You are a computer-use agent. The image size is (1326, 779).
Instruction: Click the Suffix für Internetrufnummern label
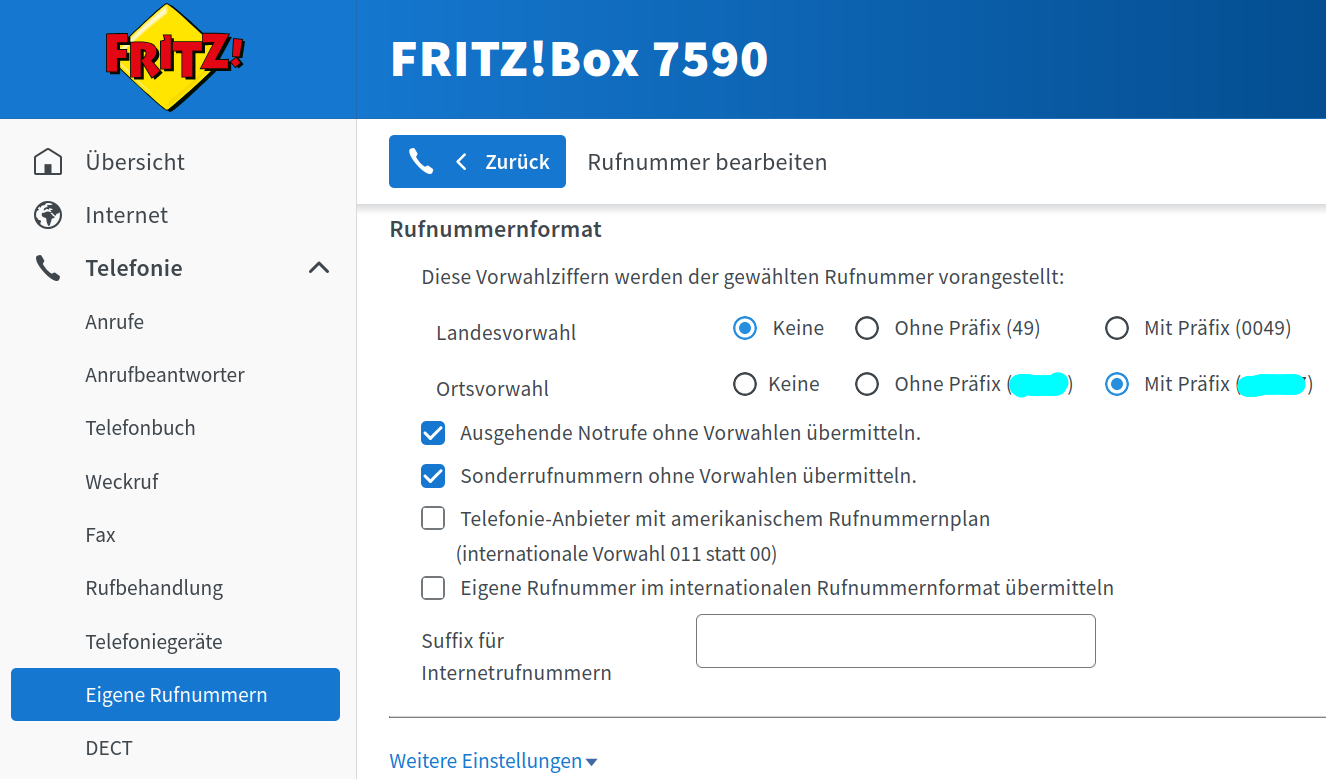pos(516,657)
